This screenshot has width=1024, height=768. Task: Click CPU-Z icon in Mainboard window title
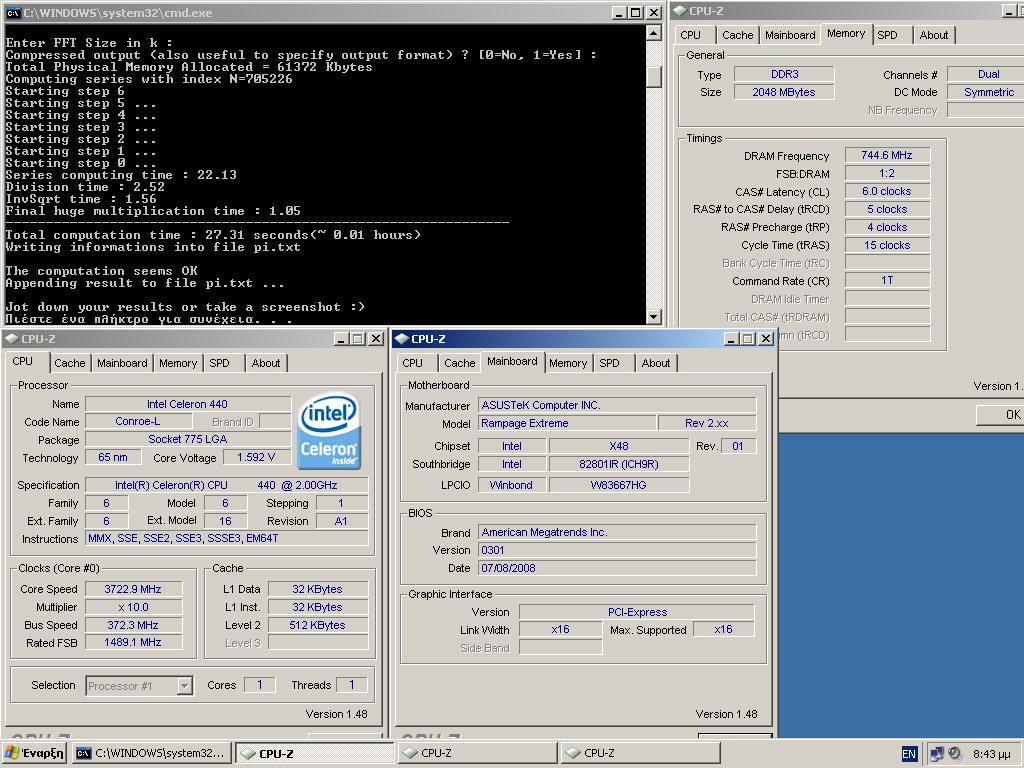point(402,338)
